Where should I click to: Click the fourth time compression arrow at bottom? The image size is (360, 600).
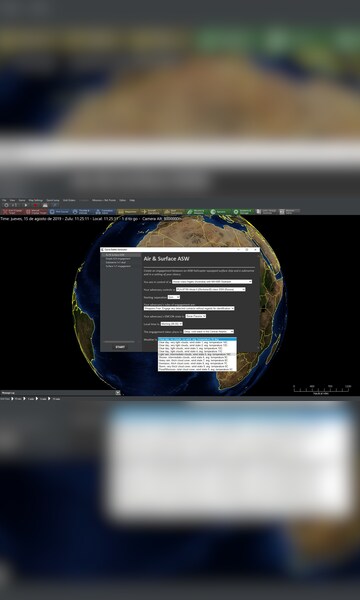point(50,399)
